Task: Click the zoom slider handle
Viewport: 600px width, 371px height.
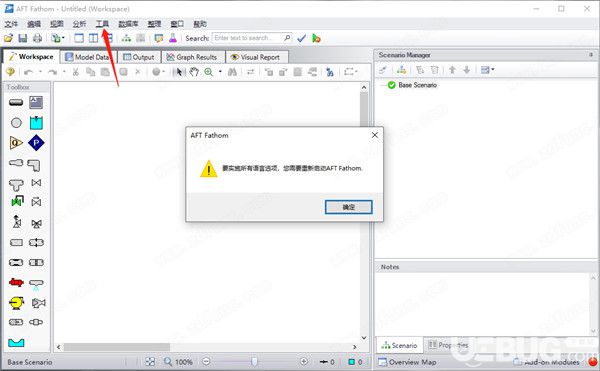Action: [x=254, y=361]
